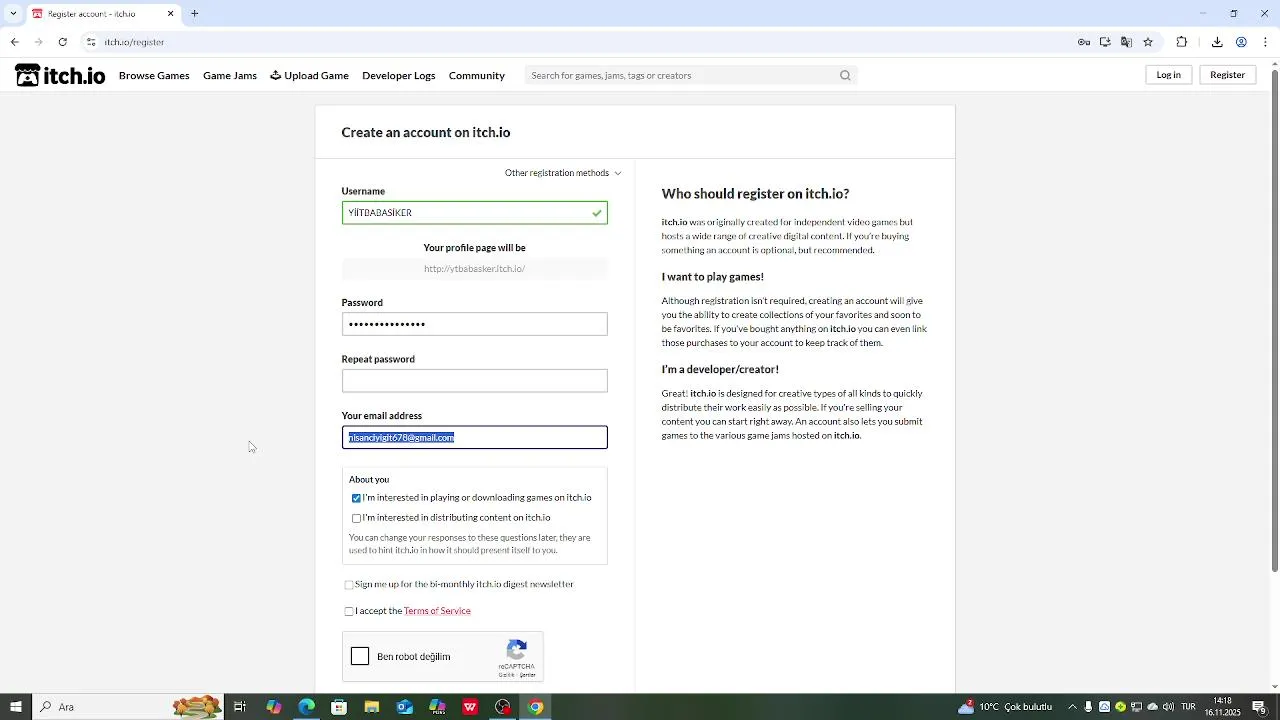Click the Username input field
The width and height of the screenshot is (1280, 720).
coord(474,213)
